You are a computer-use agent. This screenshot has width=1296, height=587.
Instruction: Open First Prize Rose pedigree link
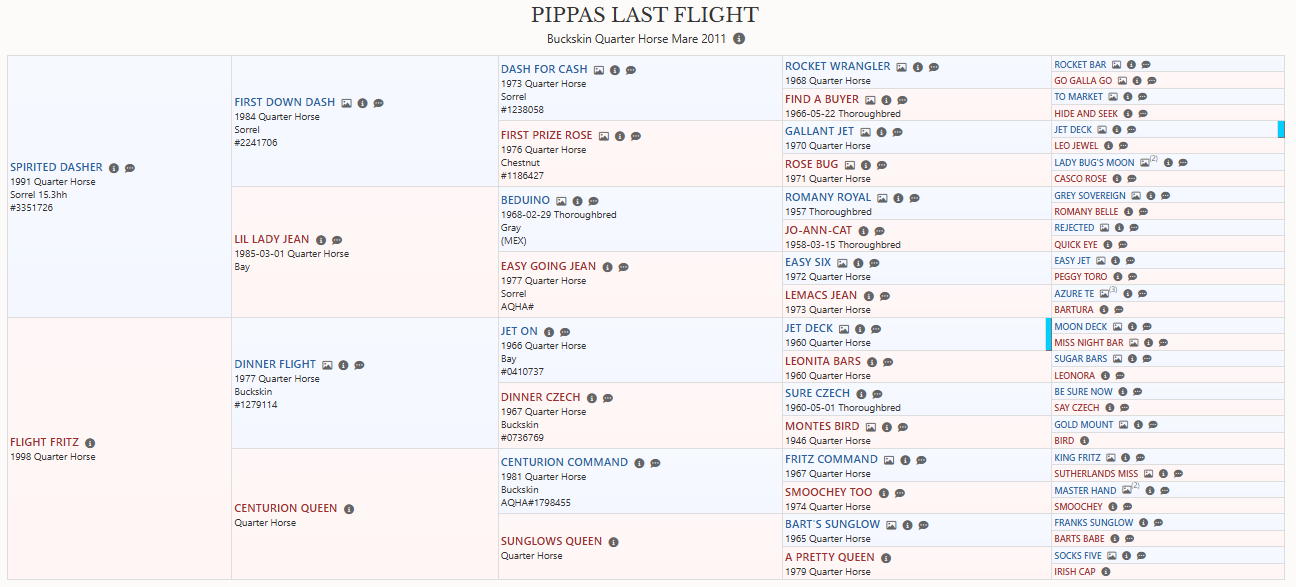pyautogui.click(x=547, y=135)
